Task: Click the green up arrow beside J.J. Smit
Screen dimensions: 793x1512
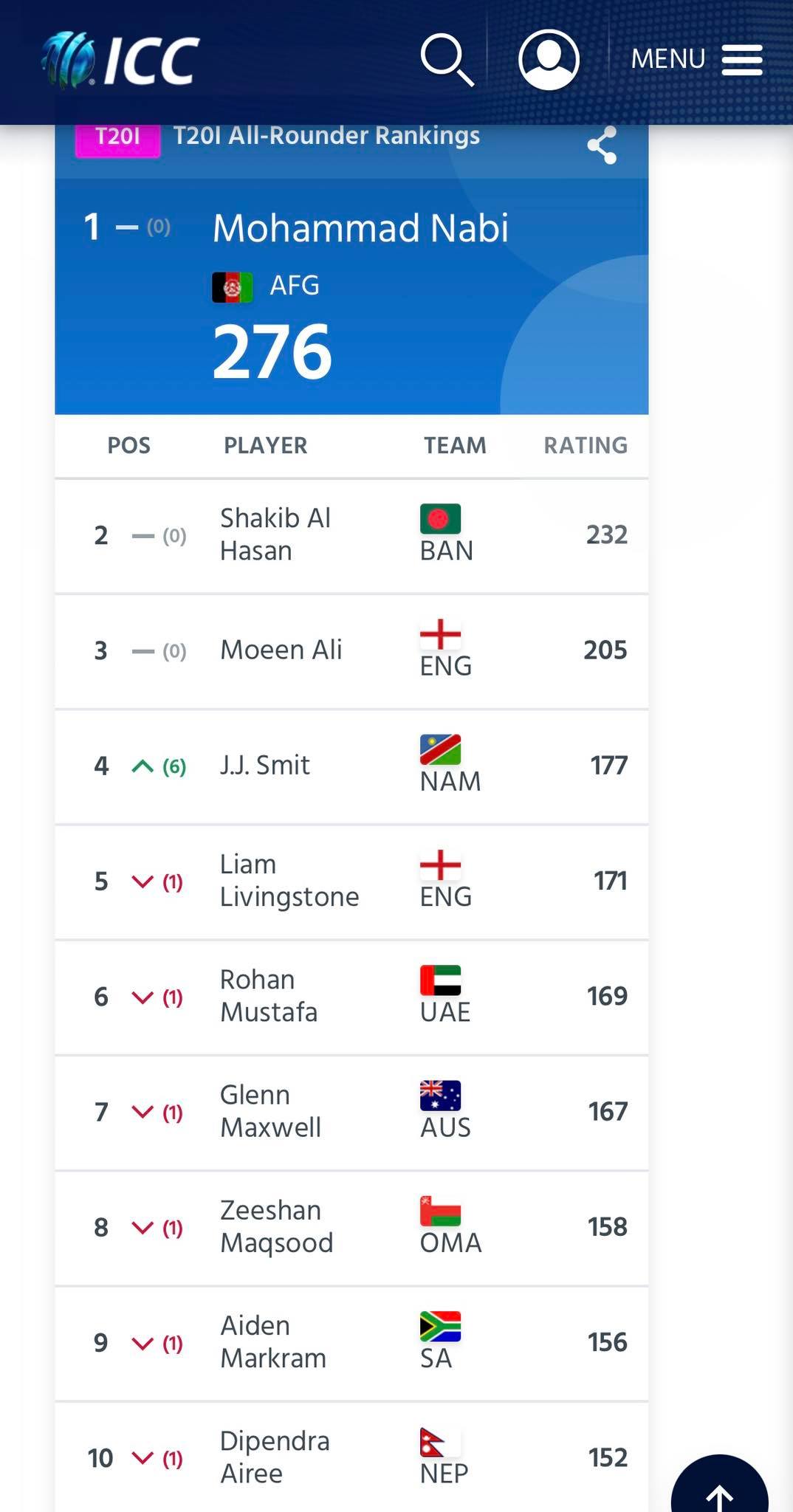Action: pos(143,766)
